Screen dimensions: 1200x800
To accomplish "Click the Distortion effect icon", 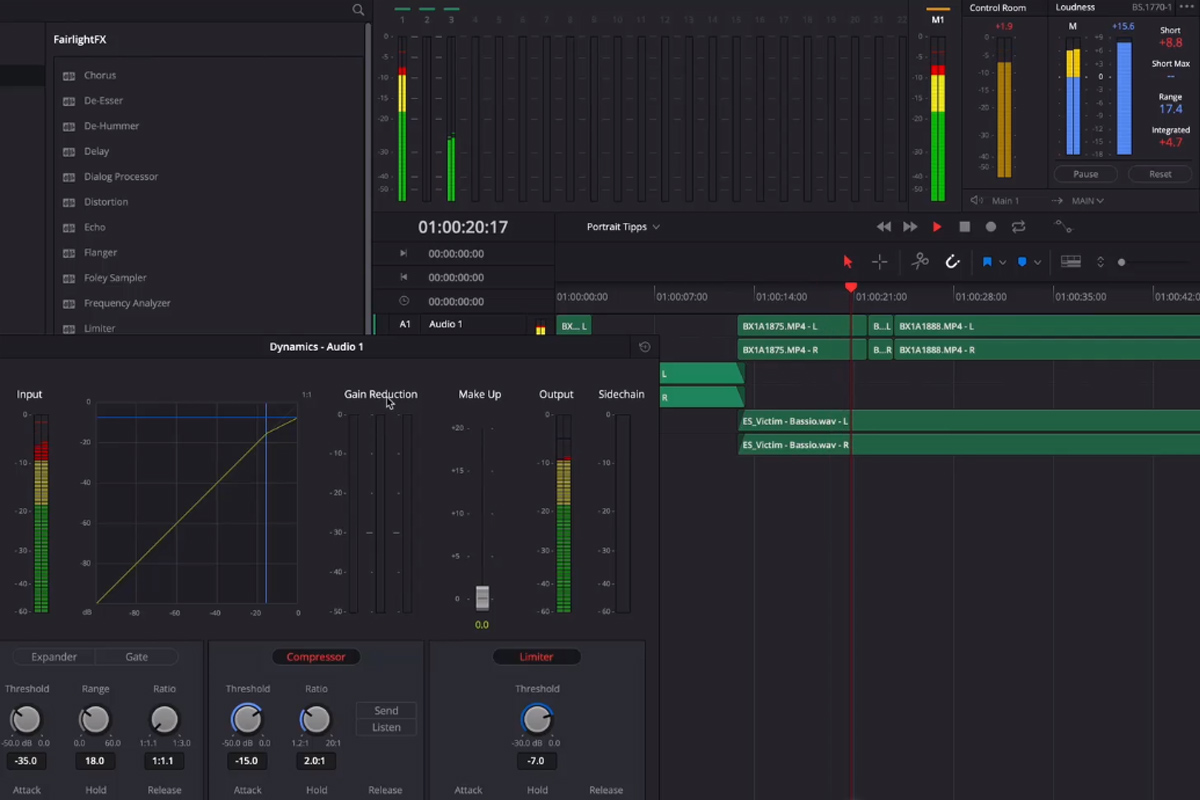I will coord(69,202).
